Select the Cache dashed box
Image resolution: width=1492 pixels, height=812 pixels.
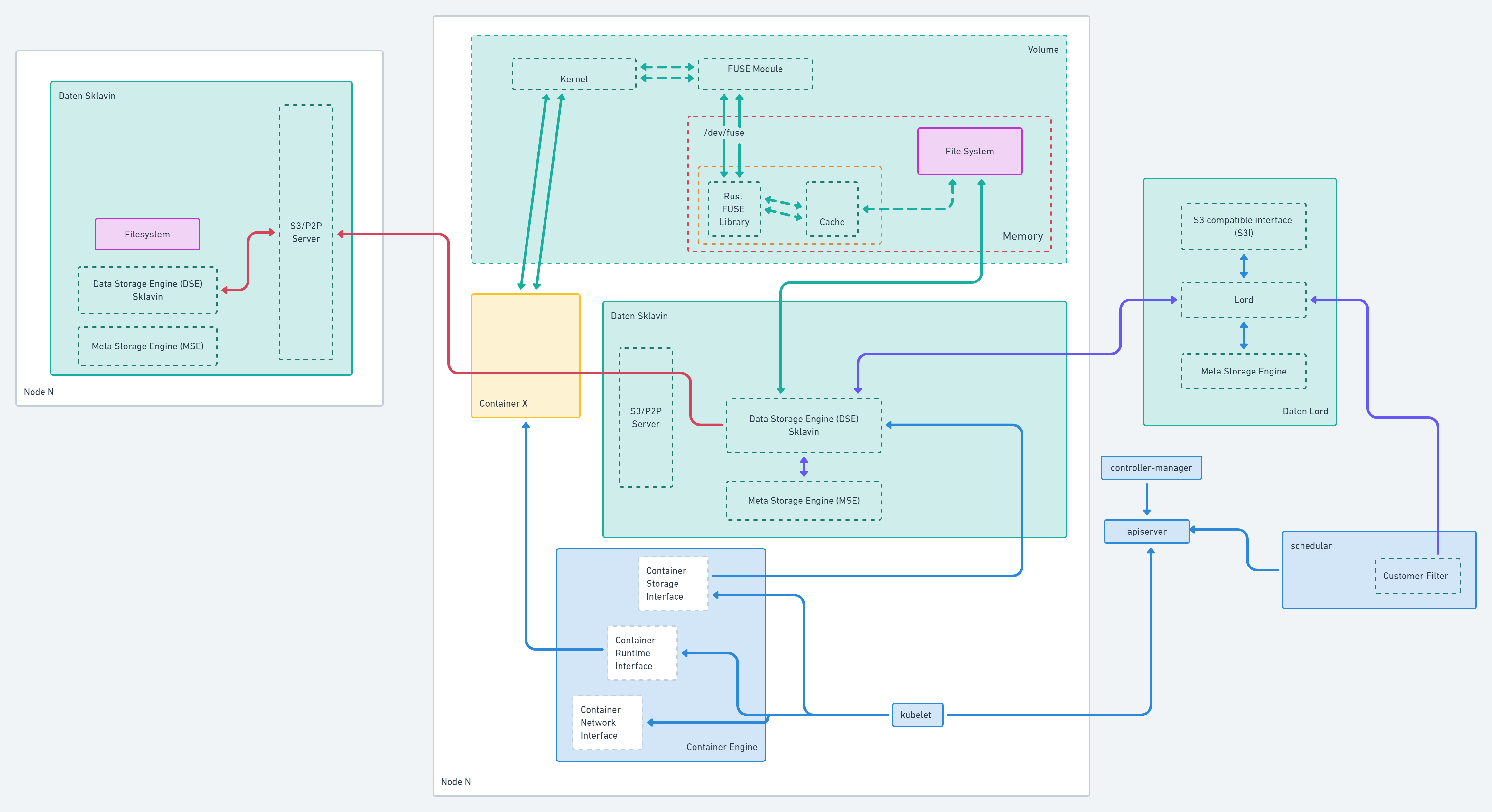(x=832, y=209)
